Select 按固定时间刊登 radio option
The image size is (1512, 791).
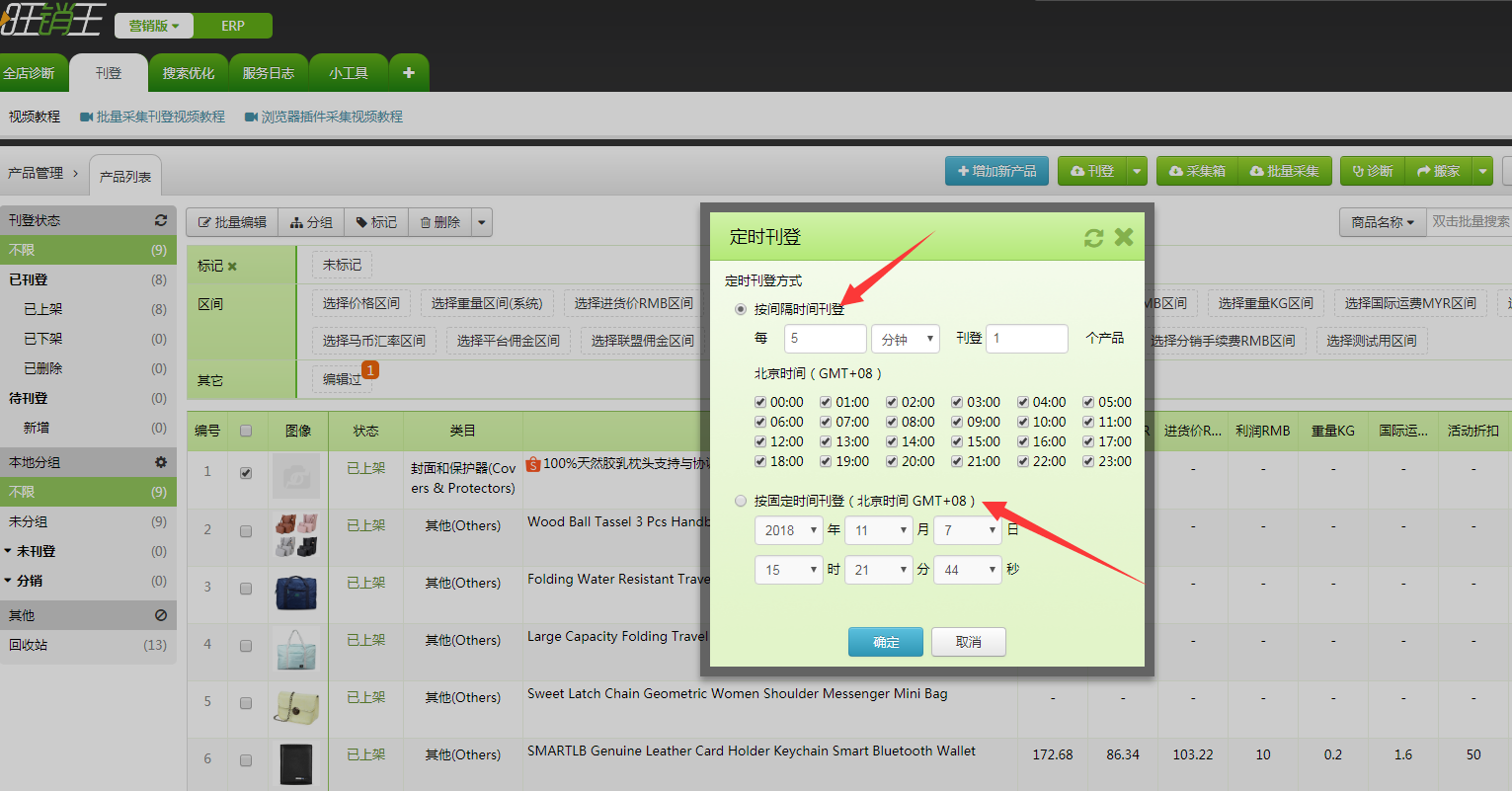pyautogui.click(x=741, y=501)
